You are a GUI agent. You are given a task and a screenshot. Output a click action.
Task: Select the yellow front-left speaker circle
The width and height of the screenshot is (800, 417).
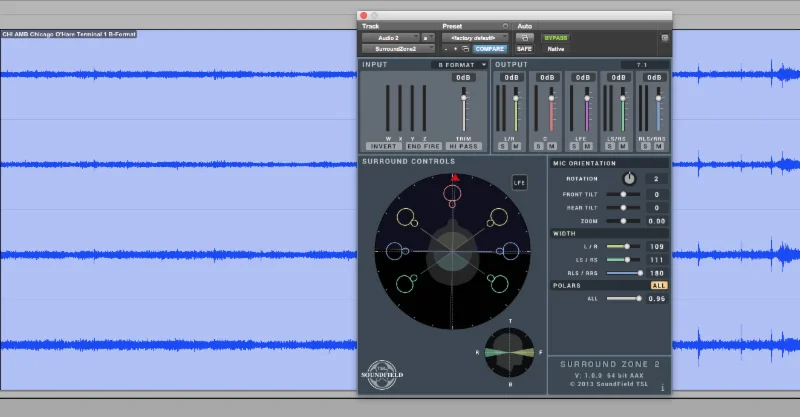[x=406, y=217]
